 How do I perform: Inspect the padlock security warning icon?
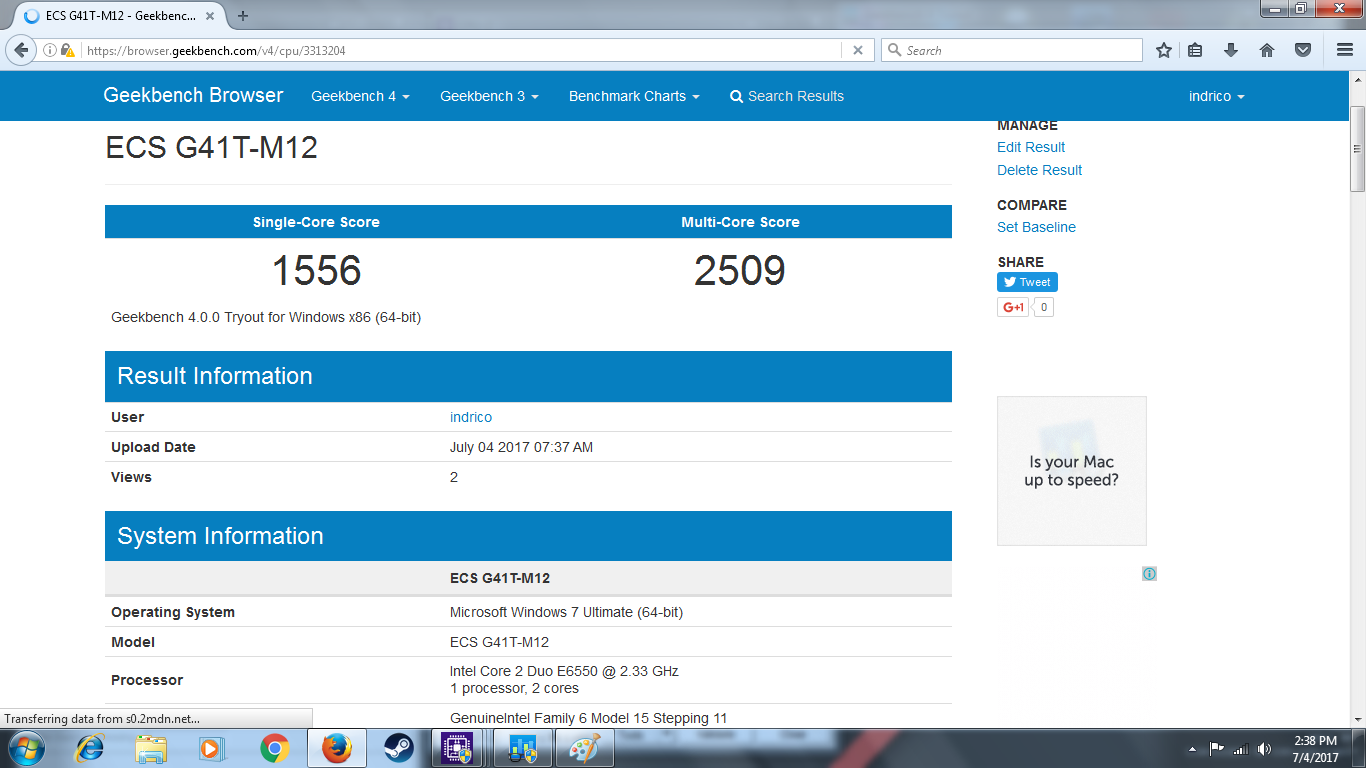pos(67,50)
